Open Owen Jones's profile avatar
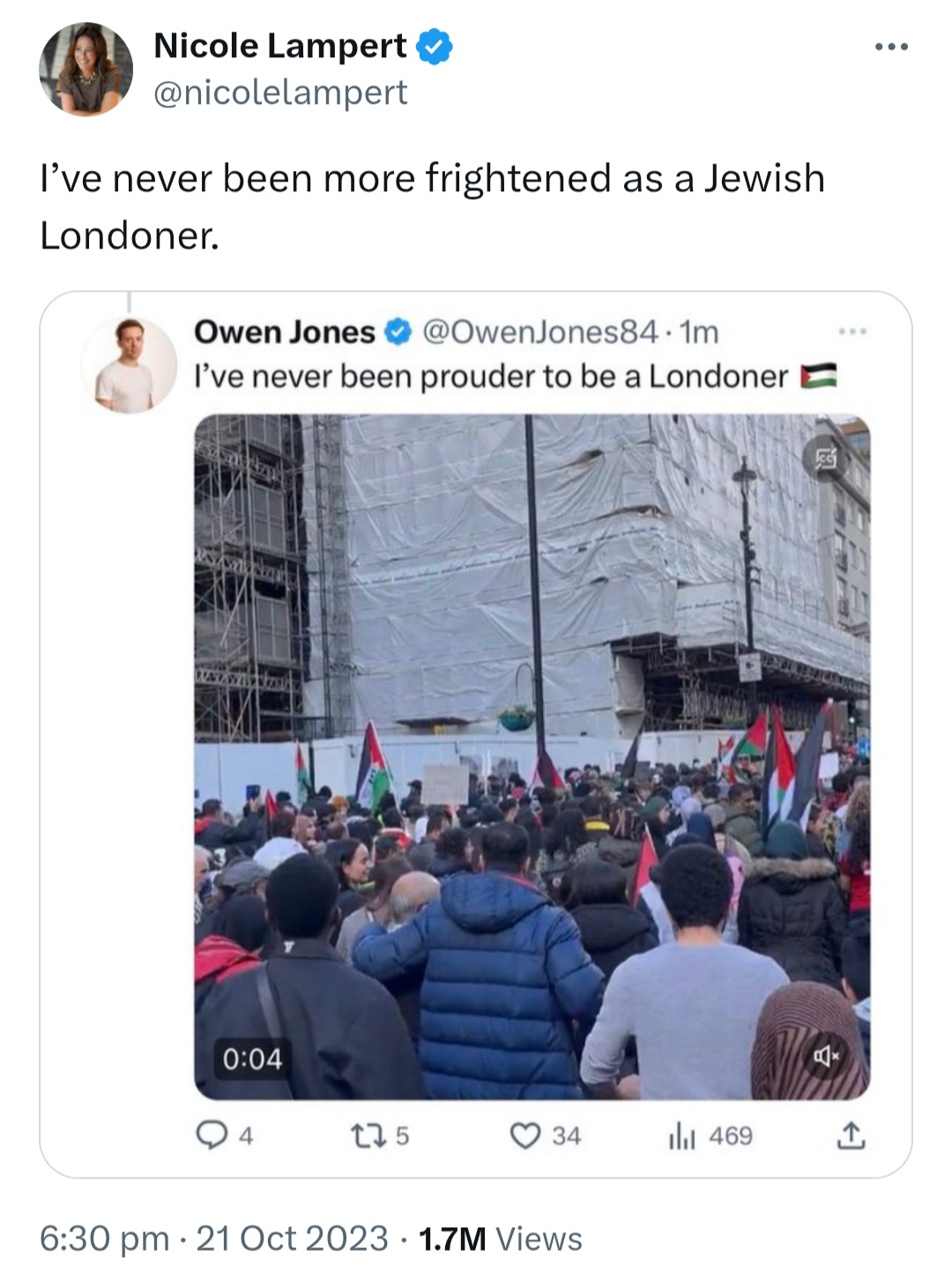This screenshot has height=1286, width=952. [x=130, y=365]
